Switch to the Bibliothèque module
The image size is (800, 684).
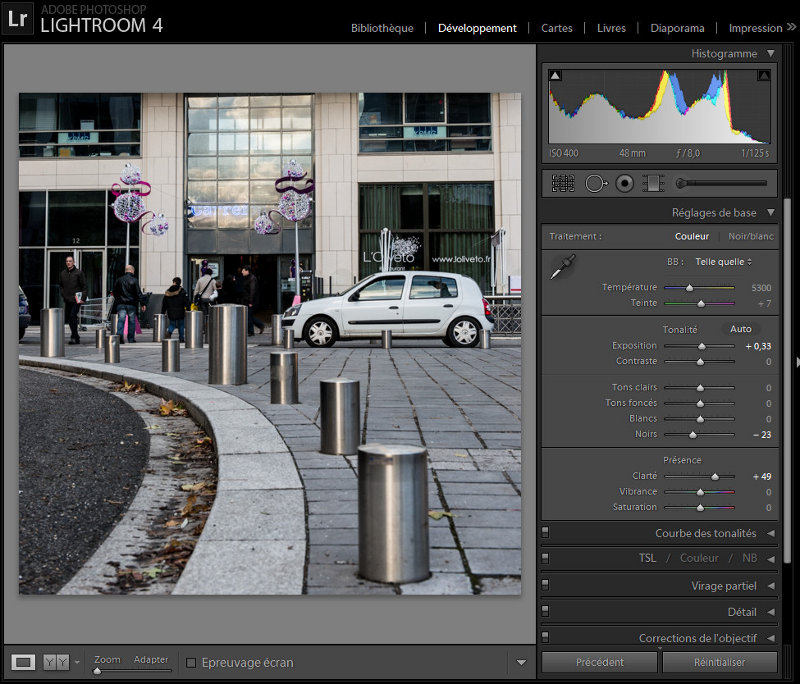(x=382, y=28)
